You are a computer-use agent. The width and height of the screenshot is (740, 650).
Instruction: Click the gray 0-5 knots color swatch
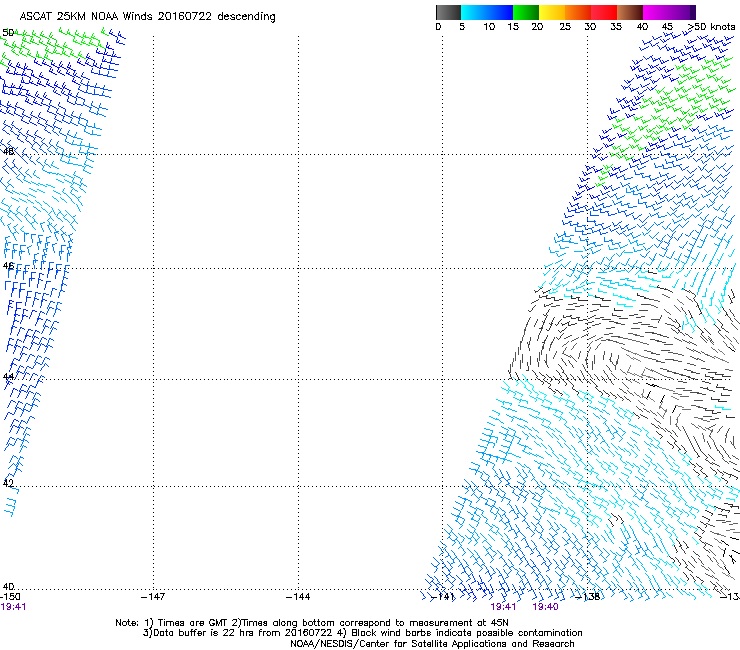(x=448, y=12)
